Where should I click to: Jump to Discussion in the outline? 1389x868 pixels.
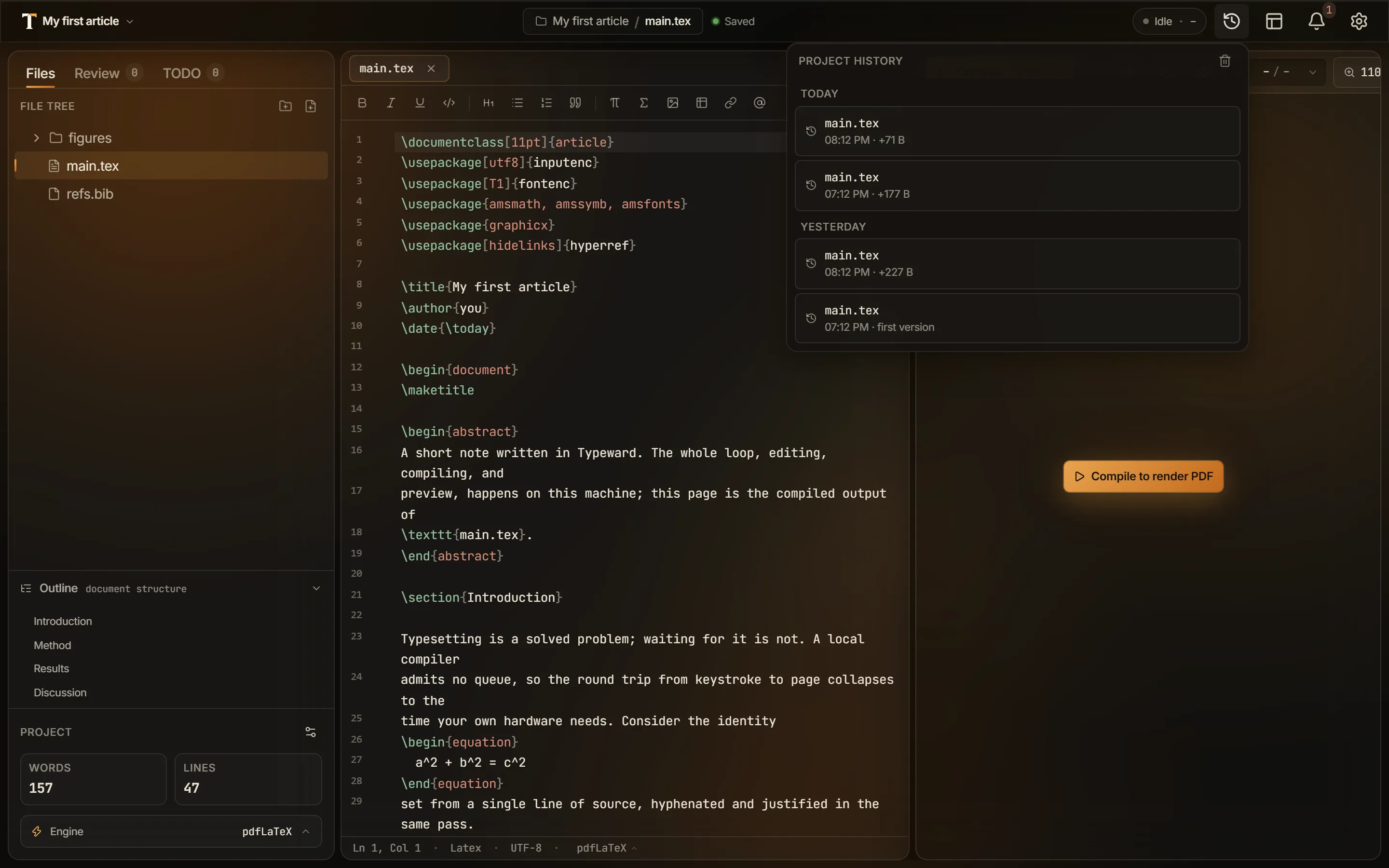coord(60,693)
